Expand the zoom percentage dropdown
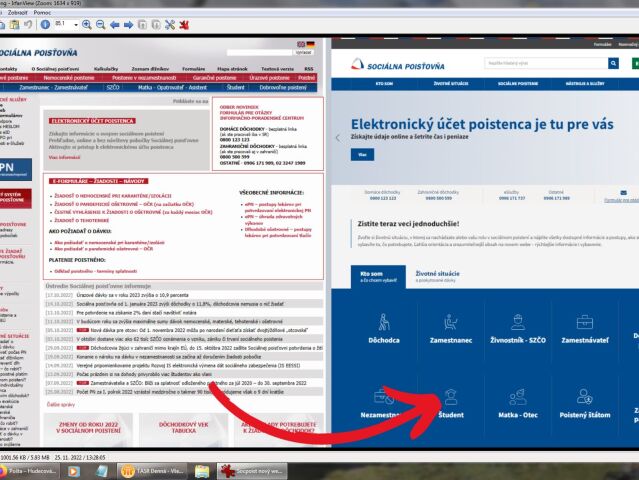The height and width of the screenshot is (480, 639). 76,25
